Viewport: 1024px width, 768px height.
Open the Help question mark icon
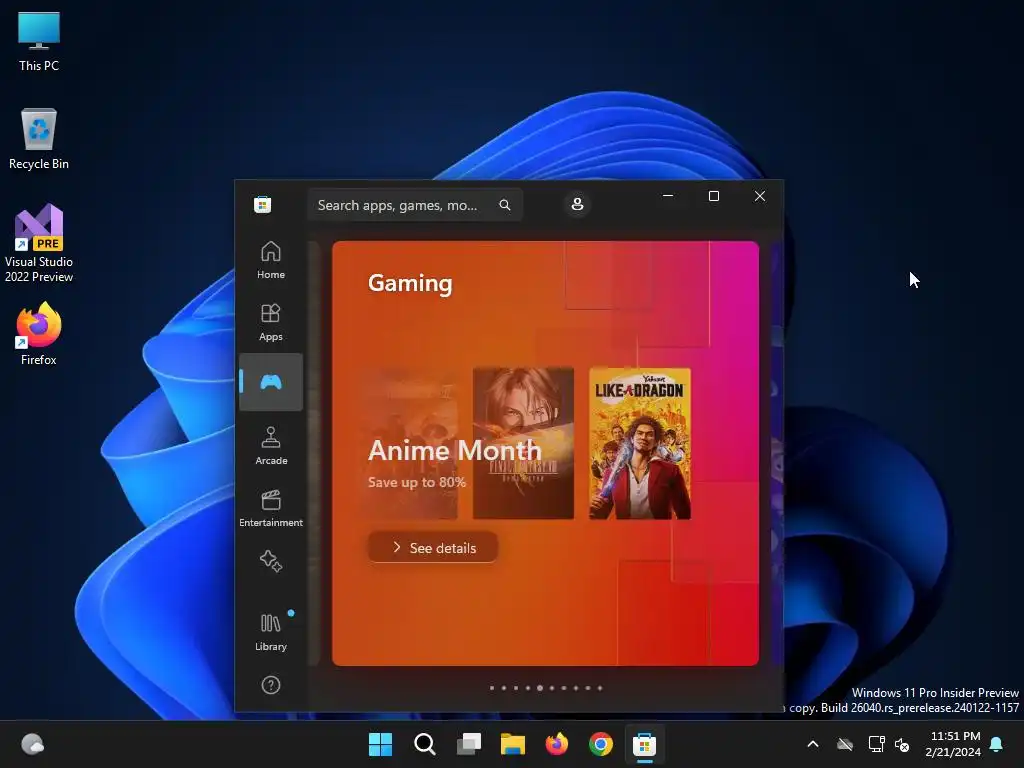271,685
